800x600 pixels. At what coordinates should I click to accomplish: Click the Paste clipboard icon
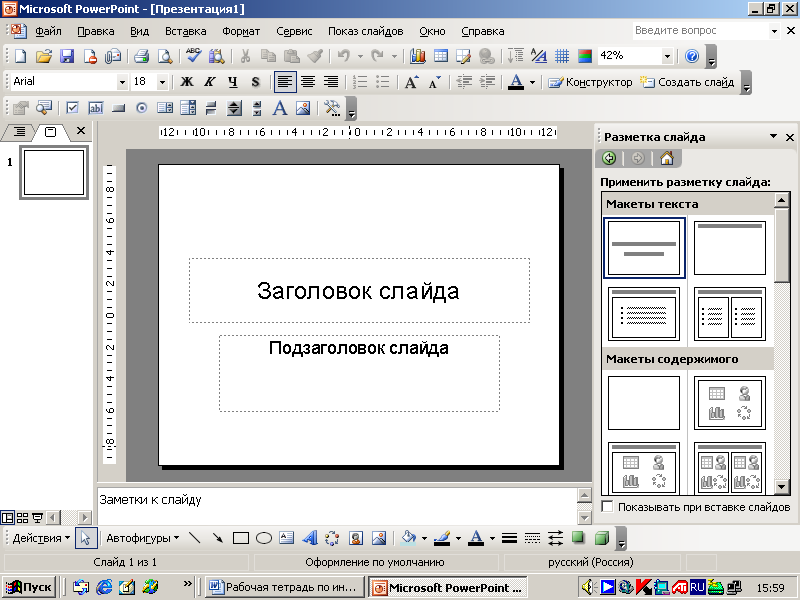click(x=291, y=56)
